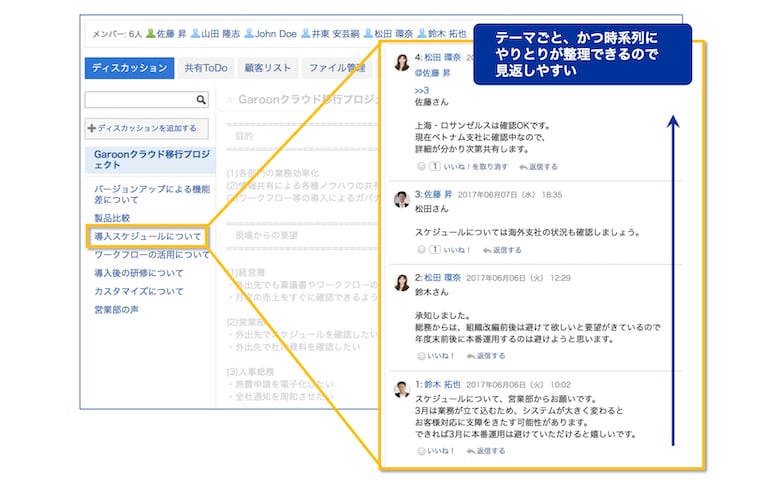Click smiley reaction icon on comment 3
The image size is (780, 480).
click(x=421, y=250)
